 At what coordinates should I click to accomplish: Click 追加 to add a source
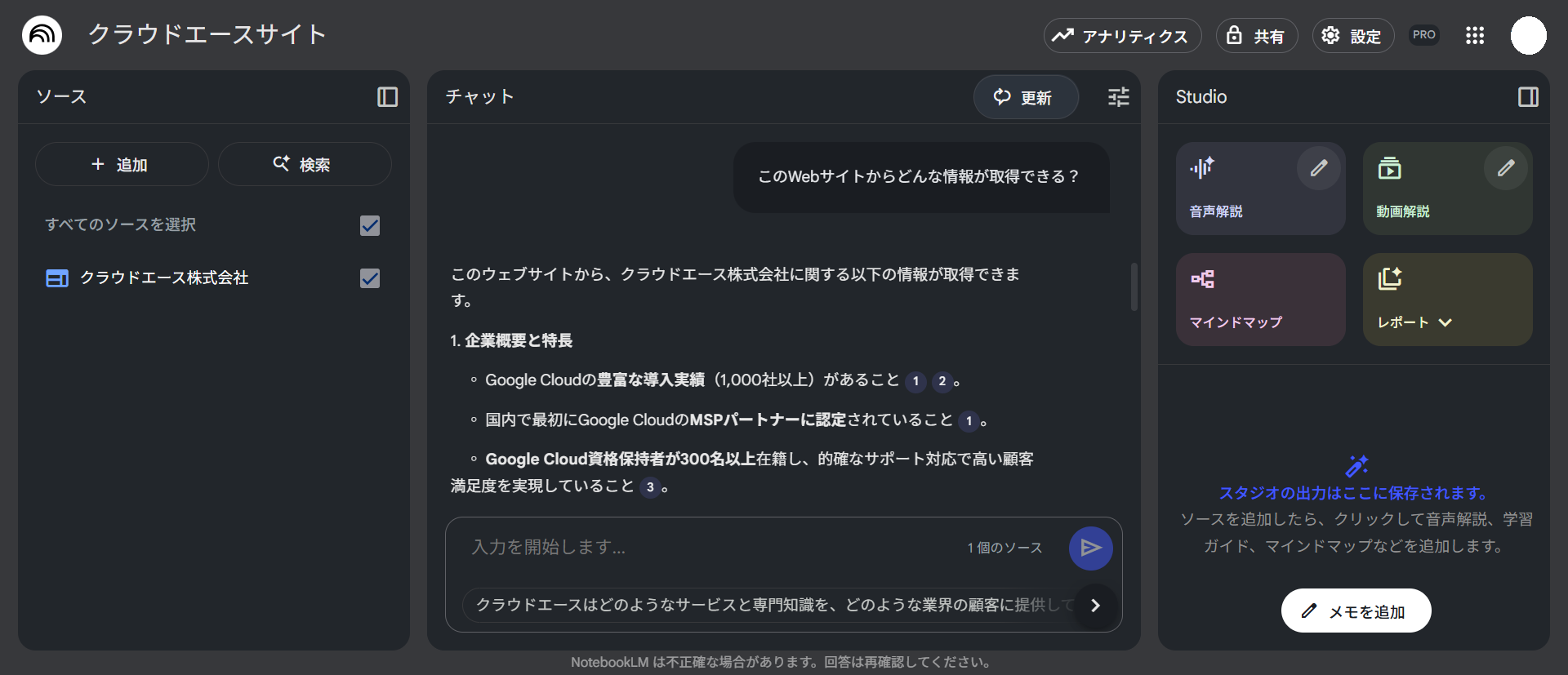click(x=122, y=164)
